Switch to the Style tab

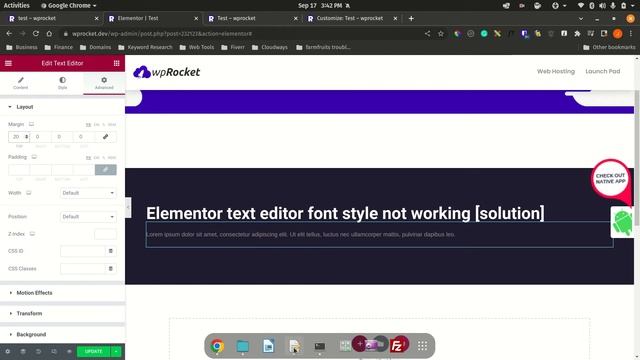click(62, 83)
